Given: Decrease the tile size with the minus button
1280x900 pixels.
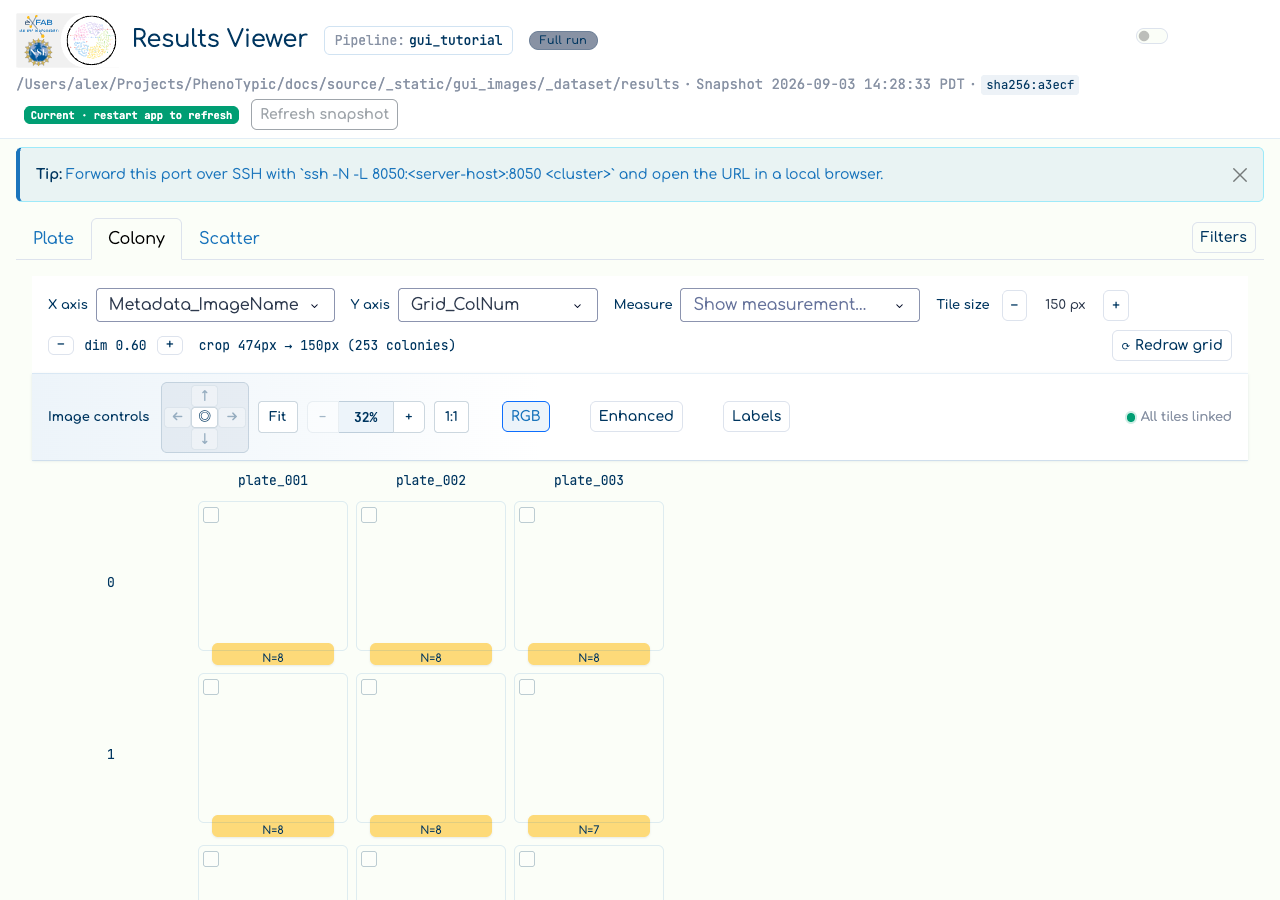Looking at the screenshot, I should coord(1014,305).
